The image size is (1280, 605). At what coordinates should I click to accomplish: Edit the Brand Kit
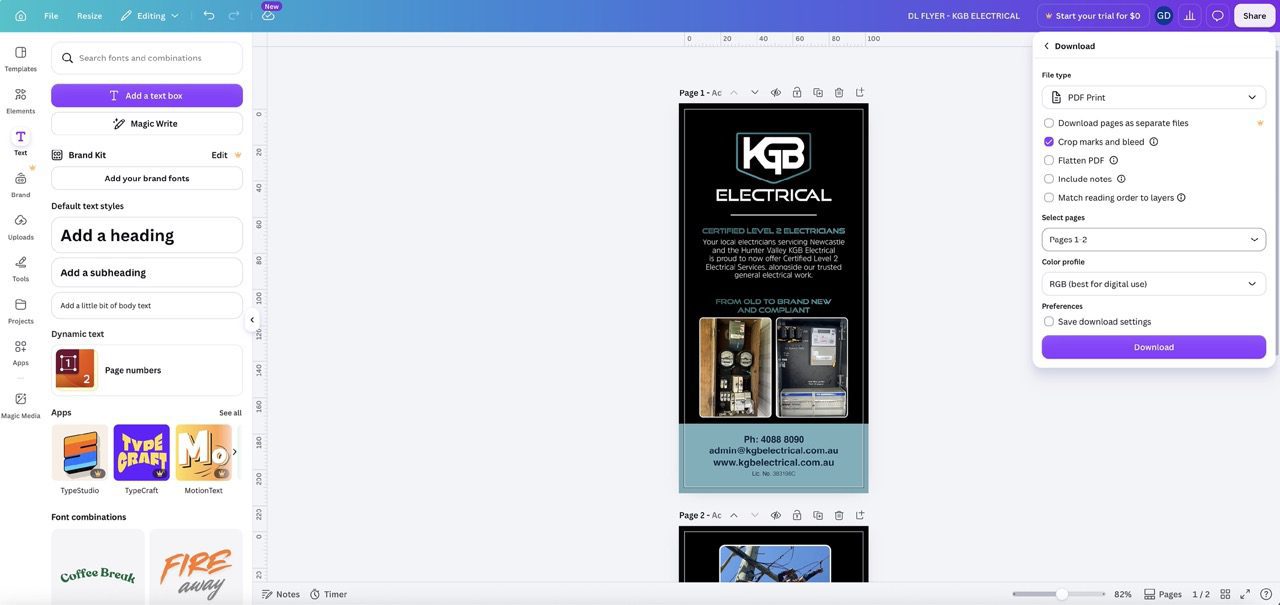pos(219,155)
